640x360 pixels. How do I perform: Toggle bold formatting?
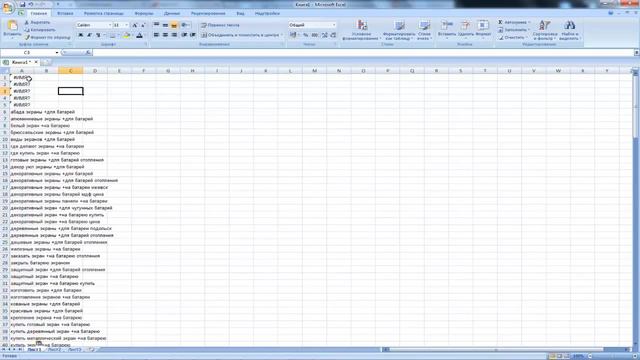click(80, 36)
